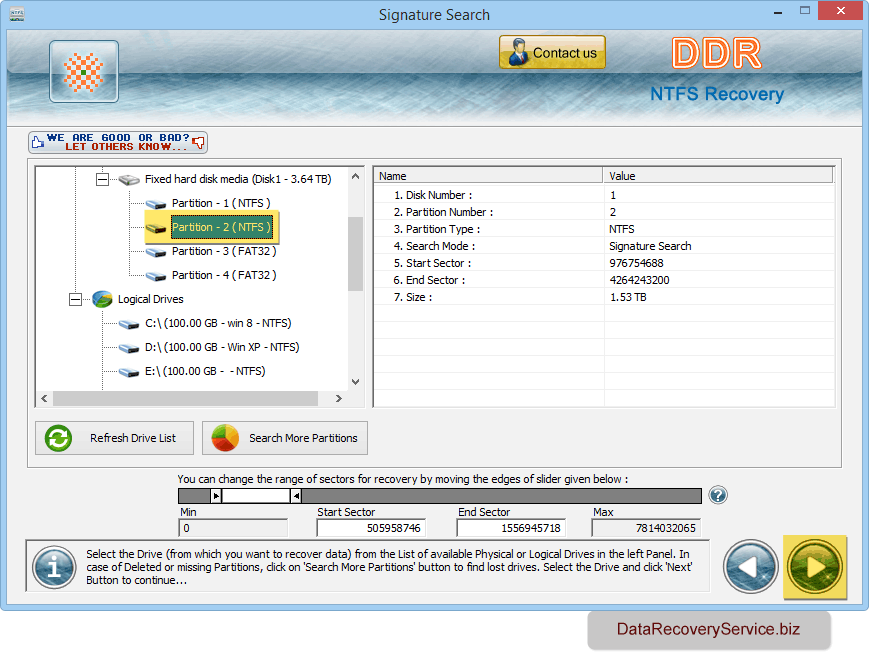Image resolution: width=869 pixels, height=652 pixels.
Task: Click the Name column header
Action: click(488, 176)
